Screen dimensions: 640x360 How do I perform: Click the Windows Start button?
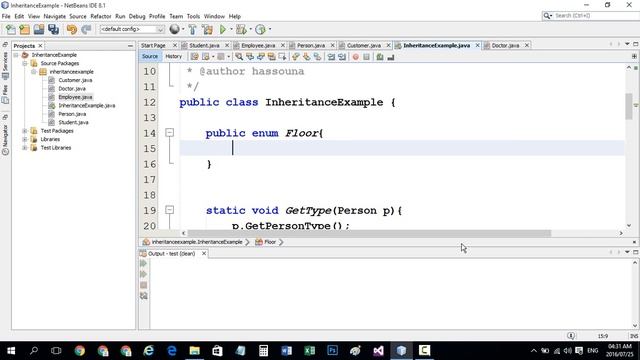tap(11, 351)
